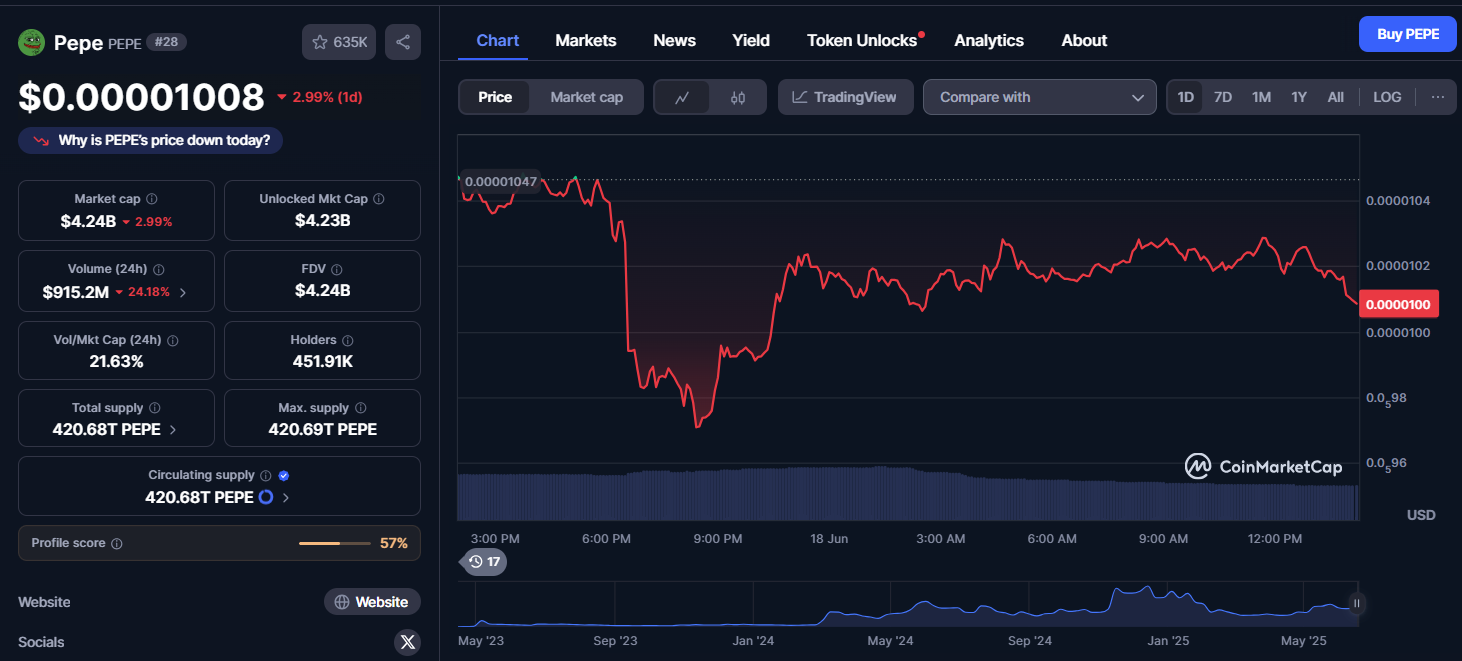Open the Chart tab
Image resolution: width=1462 pixels, height=661 pixels.
498,40
